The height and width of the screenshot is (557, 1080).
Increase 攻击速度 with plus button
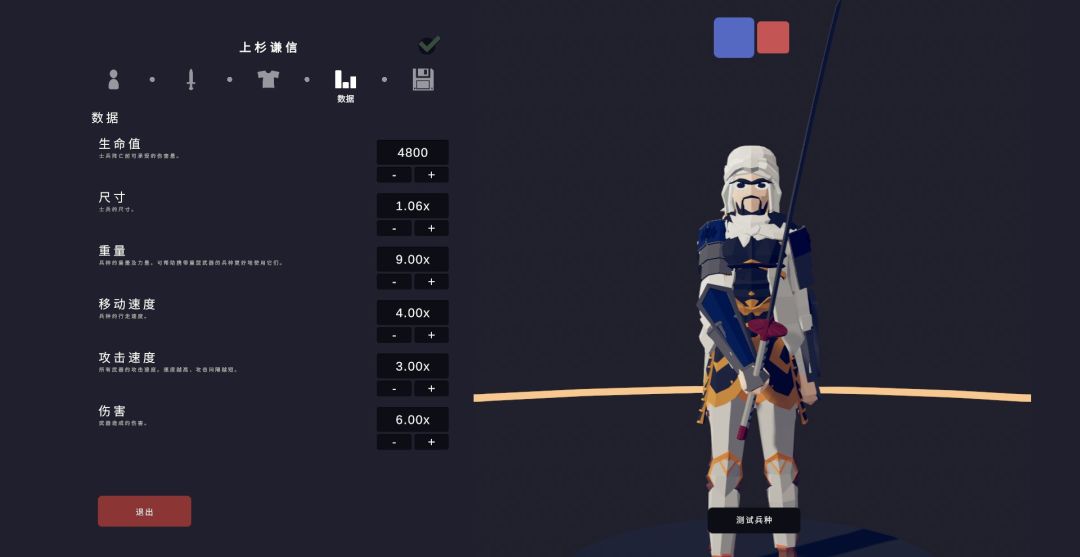coord(431,388)
